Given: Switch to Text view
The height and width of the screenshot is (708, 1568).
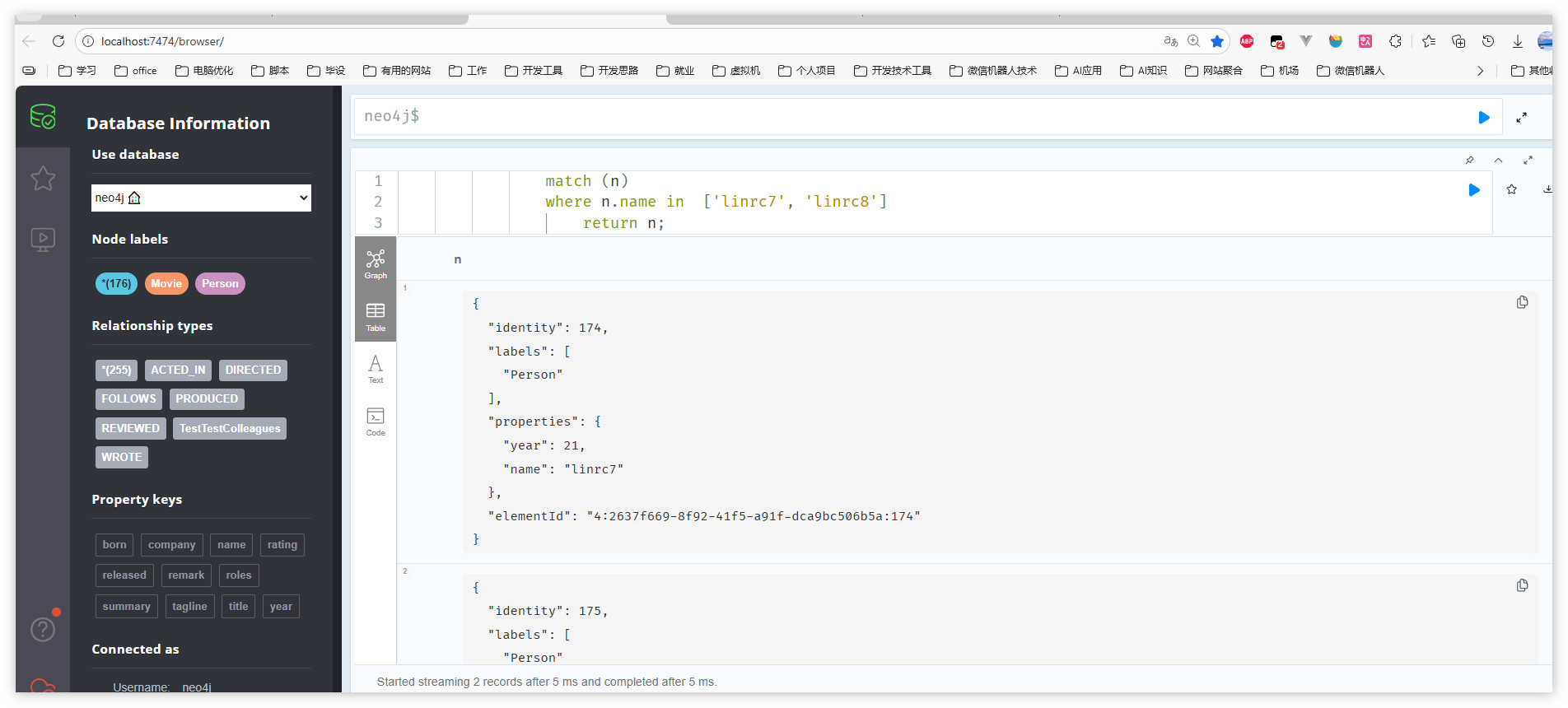Looking at the screenshot, I should (376, 368).
